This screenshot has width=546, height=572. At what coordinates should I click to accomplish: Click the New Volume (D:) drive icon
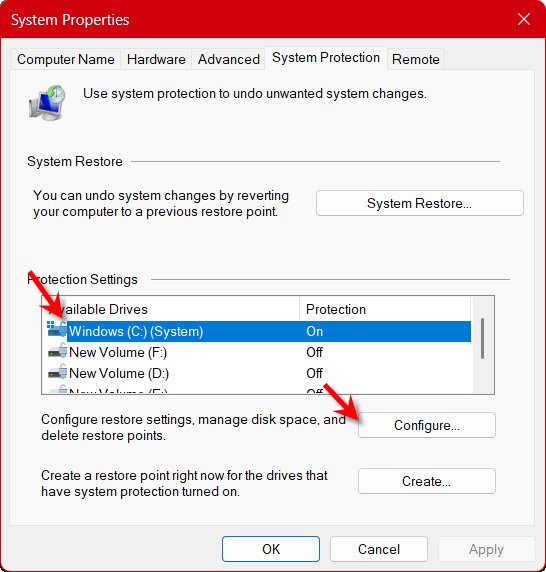click(58, 373)
